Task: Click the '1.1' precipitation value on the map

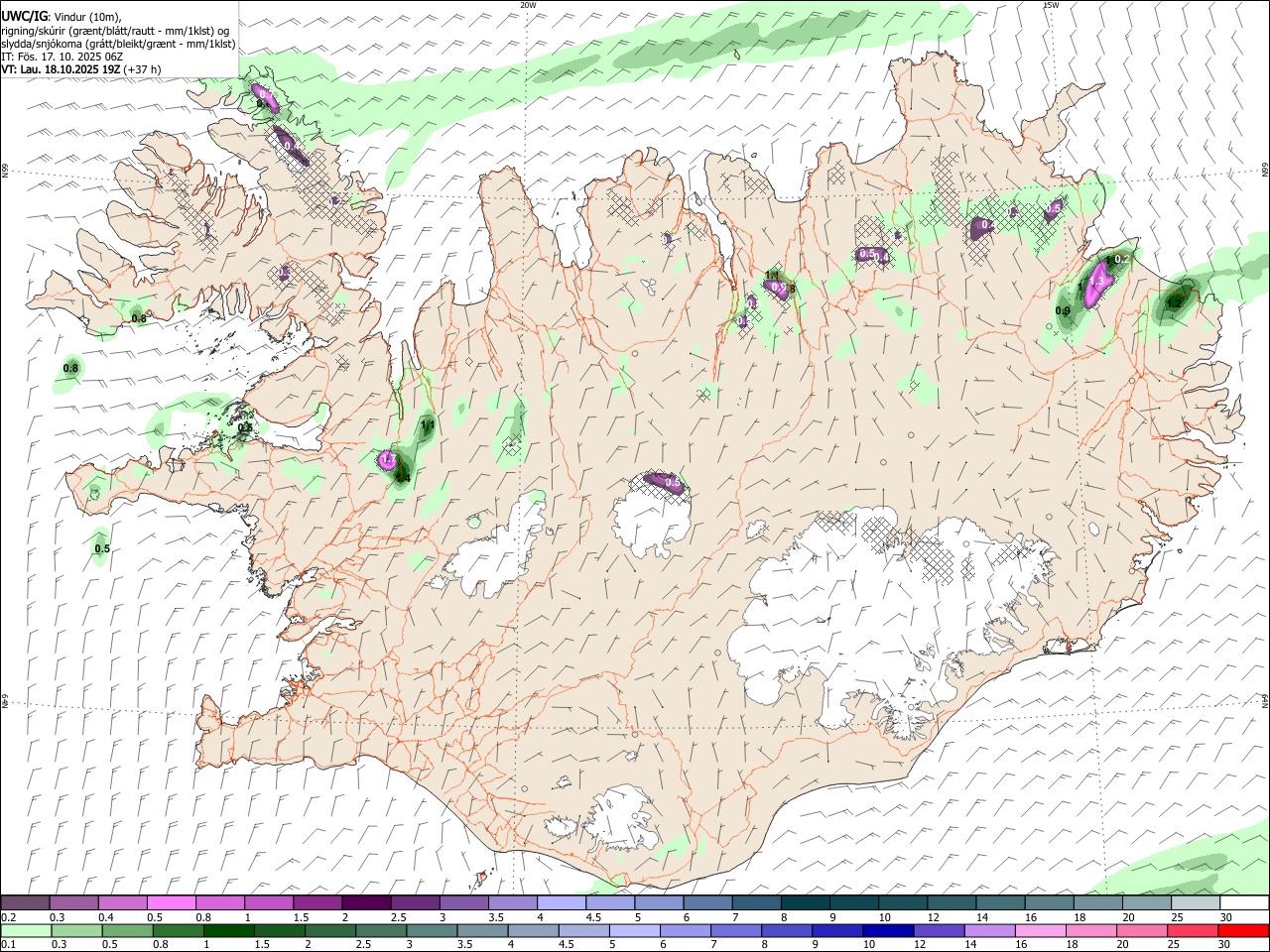Action: pyautogui.click(x=429, y=425)
